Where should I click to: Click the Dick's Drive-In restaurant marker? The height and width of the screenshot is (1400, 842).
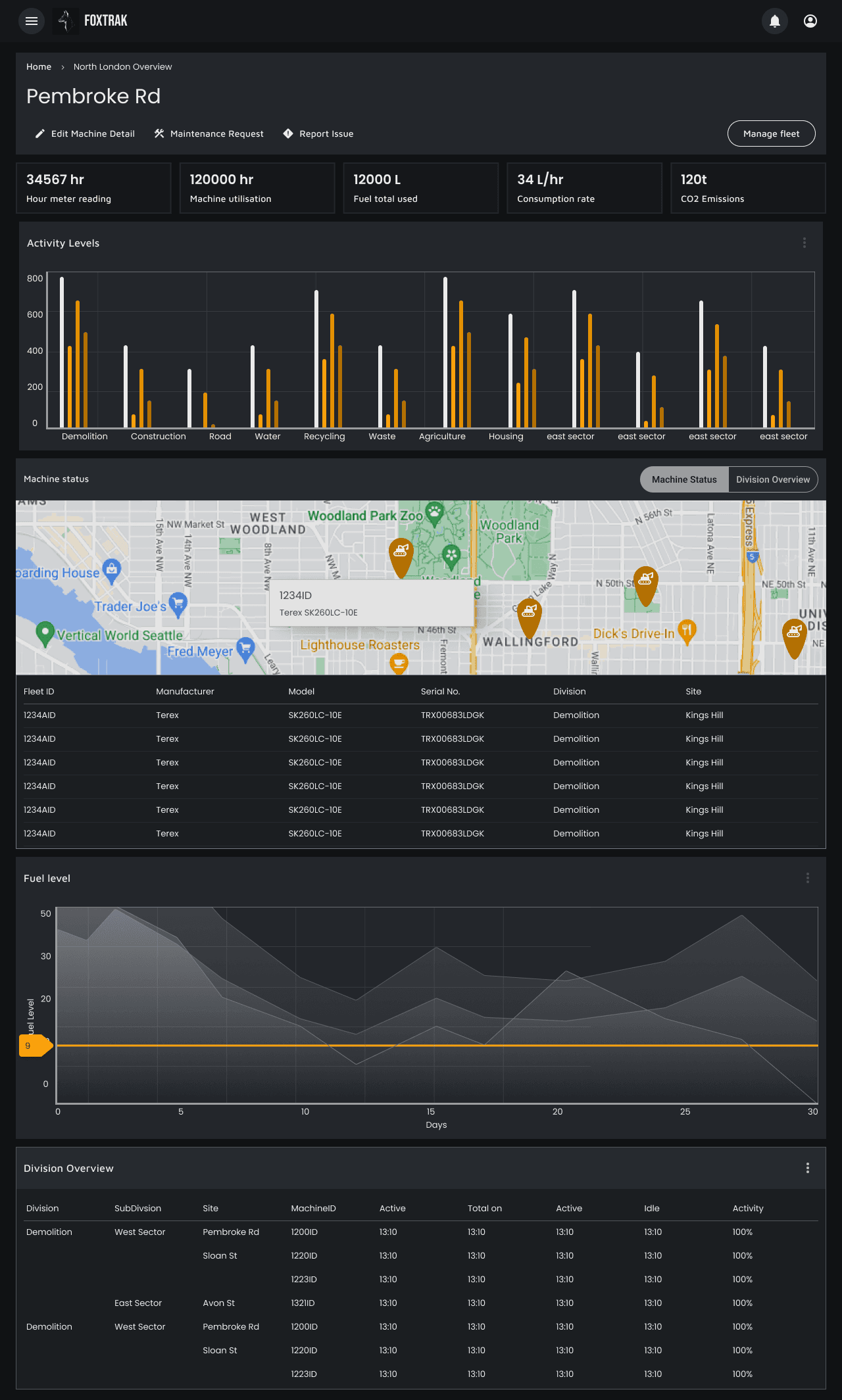click(687, 632)
